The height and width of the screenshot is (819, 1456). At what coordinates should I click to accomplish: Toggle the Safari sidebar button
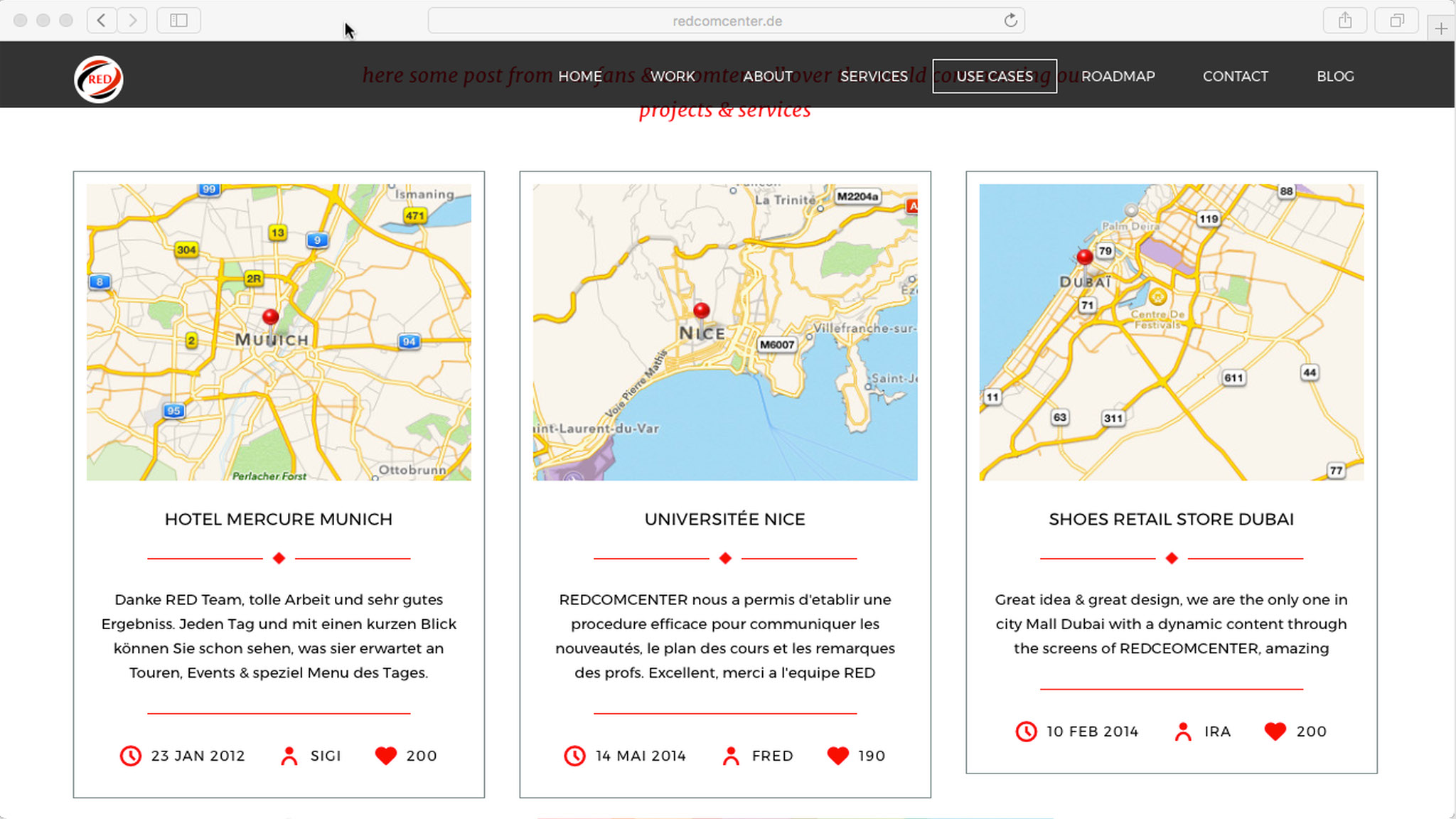coord(178,21)
